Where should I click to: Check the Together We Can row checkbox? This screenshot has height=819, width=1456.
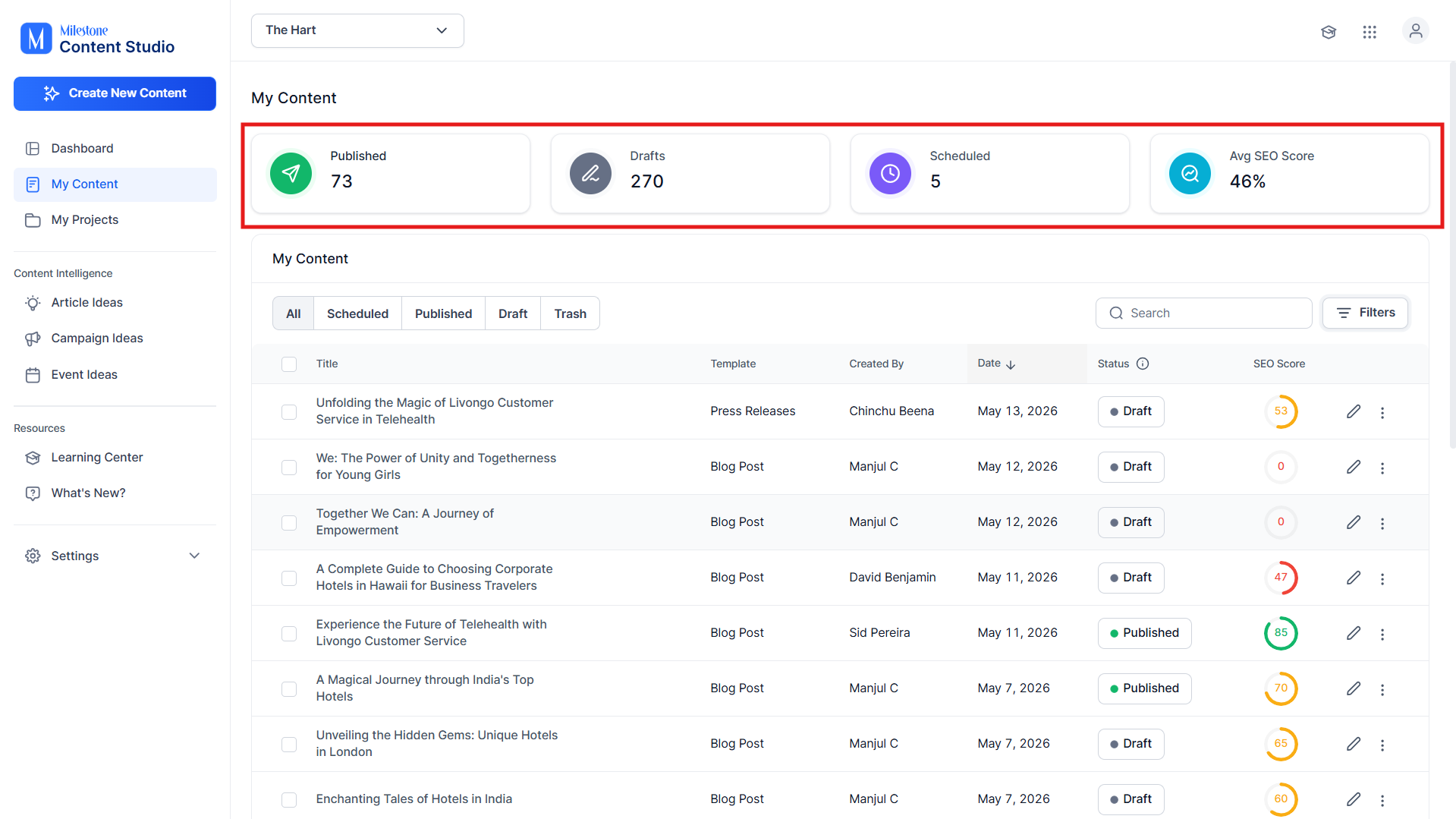289,523
